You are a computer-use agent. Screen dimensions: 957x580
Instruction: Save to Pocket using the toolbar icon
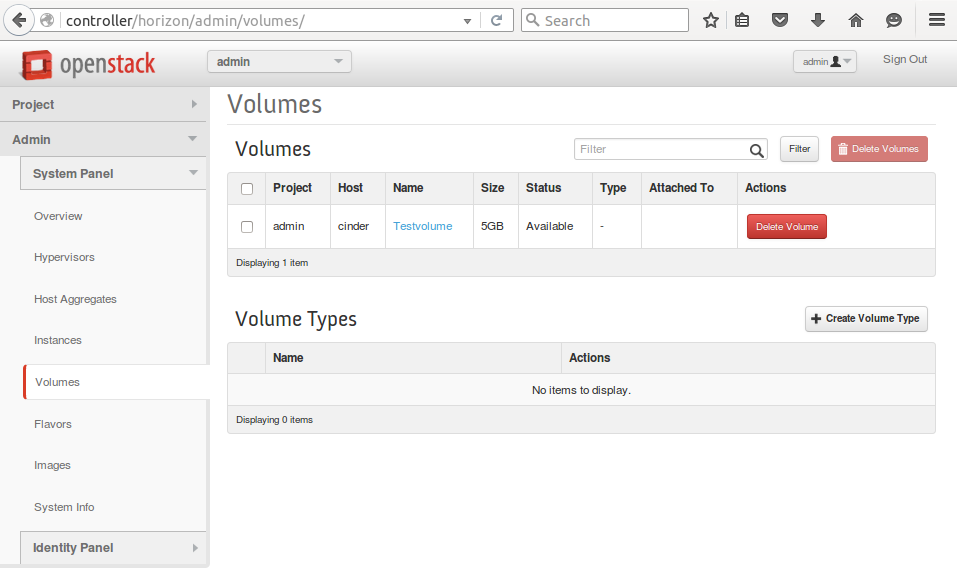click(780, 20)
